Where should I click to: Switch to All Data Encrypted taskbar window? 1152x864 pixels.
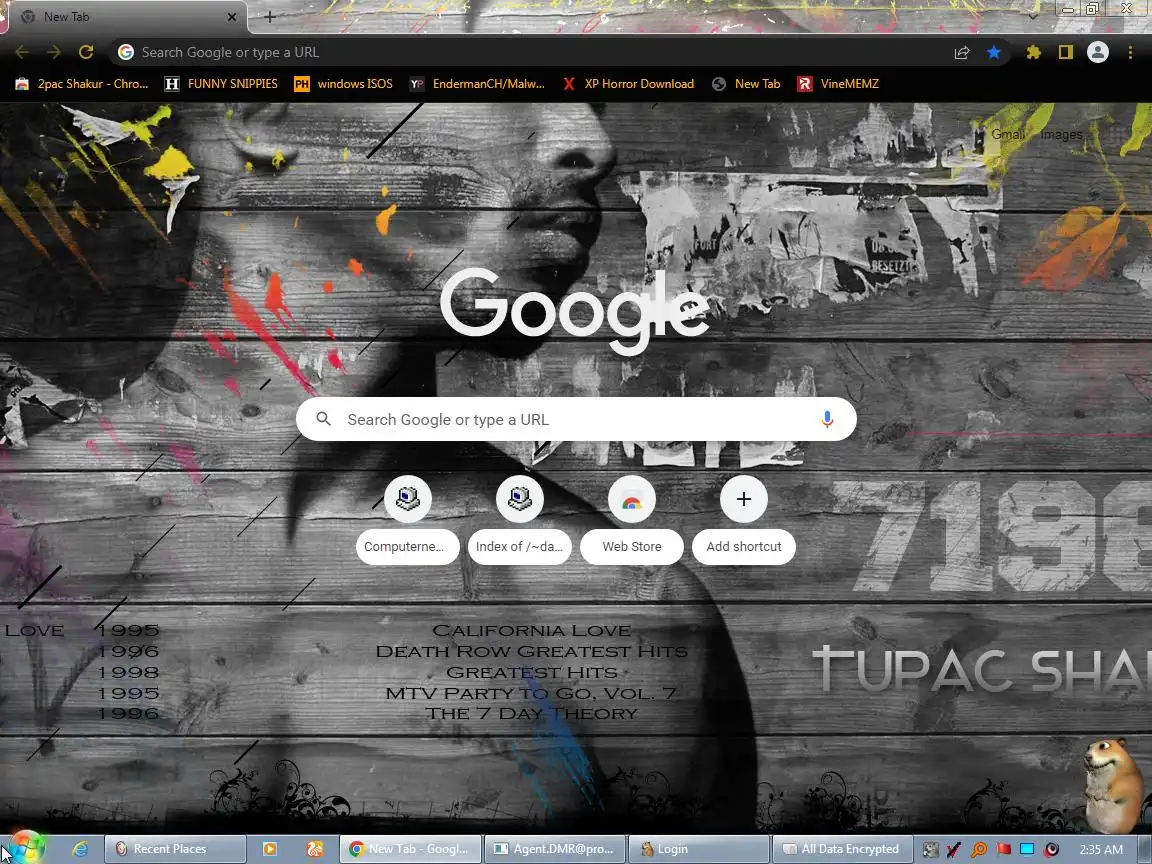843,849
